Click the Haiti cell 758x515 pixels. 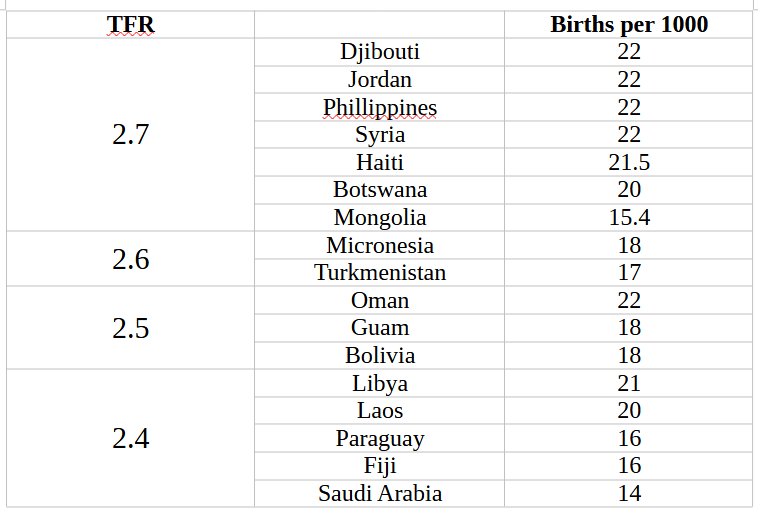[x=379, y=162]
